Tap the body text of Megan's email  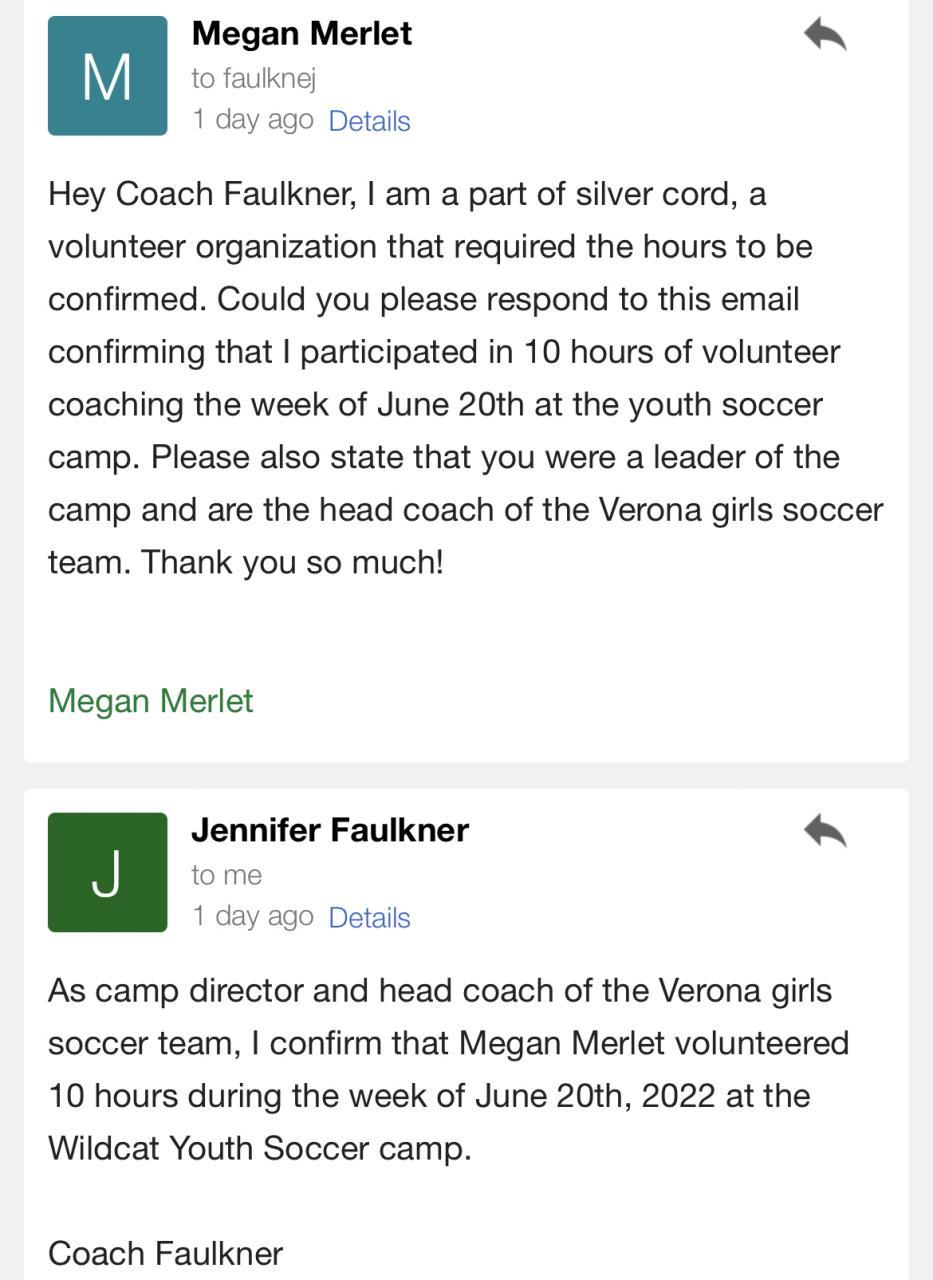[x=445, y=378]
